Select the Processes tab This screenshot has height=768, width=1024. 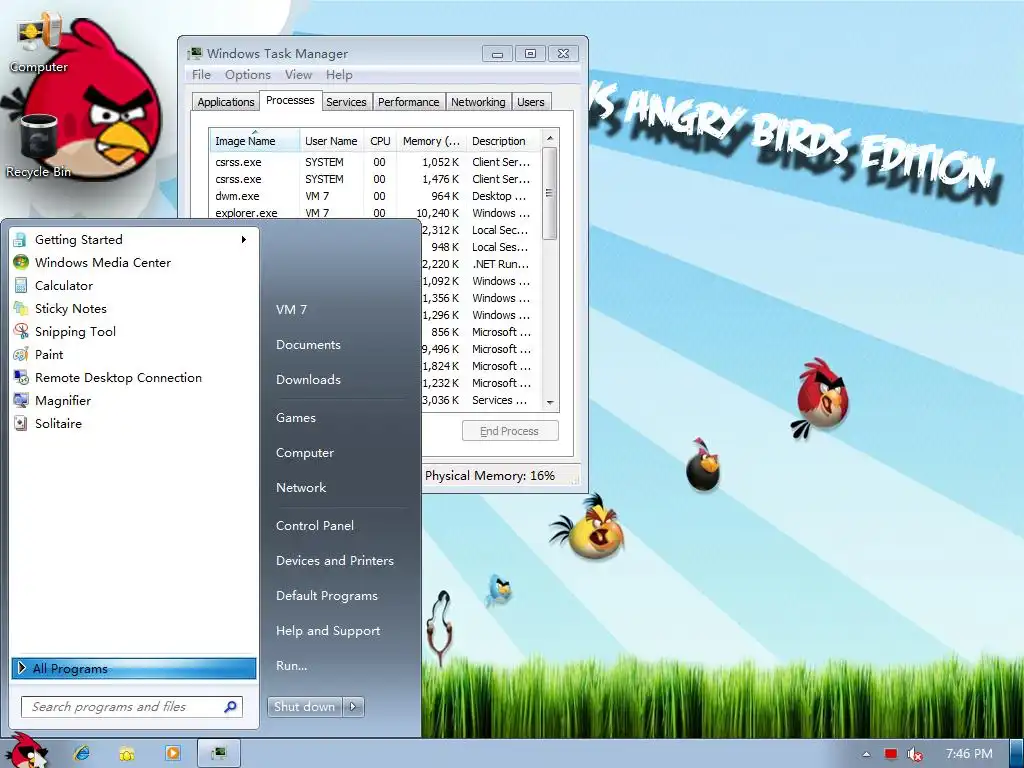click(290, 101)
